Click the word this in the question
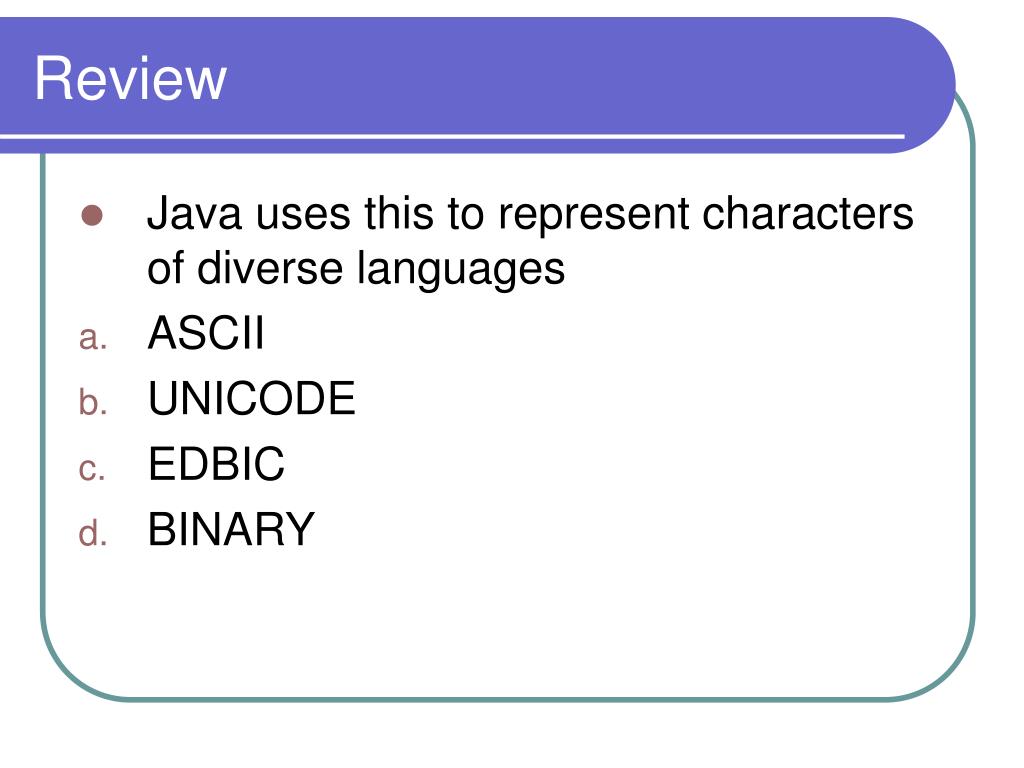The height and width of the screenshot is (768, 1024). click(399, 213)
